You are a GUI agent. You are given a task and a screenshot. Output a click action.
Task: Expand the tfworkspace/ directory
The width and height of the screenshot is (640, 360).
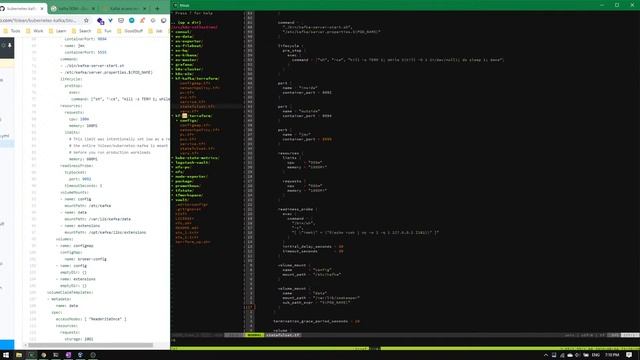pyautogui.click(x=188, y=195)
